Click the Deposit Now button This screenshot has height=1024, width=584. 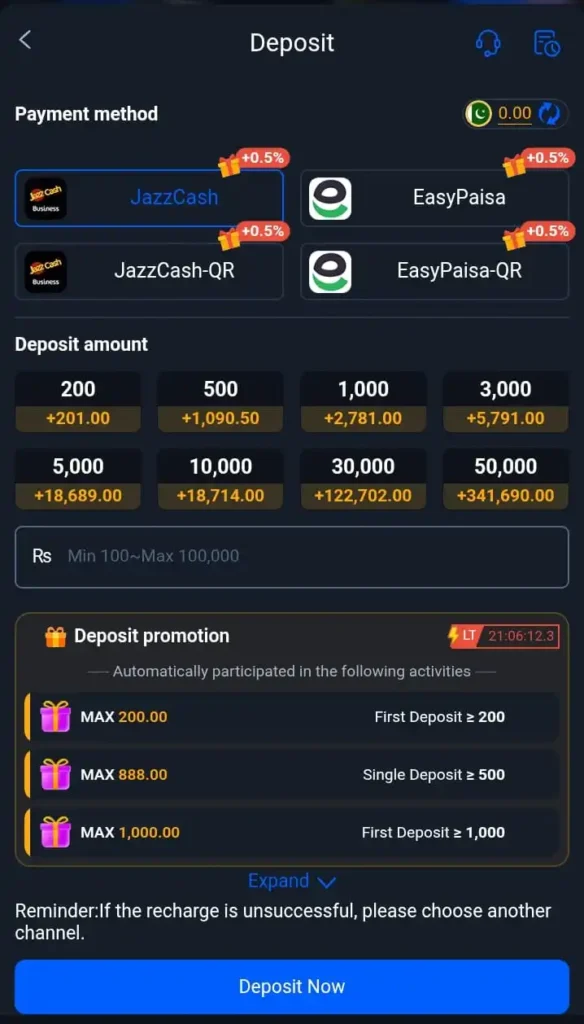coord(292,986)
